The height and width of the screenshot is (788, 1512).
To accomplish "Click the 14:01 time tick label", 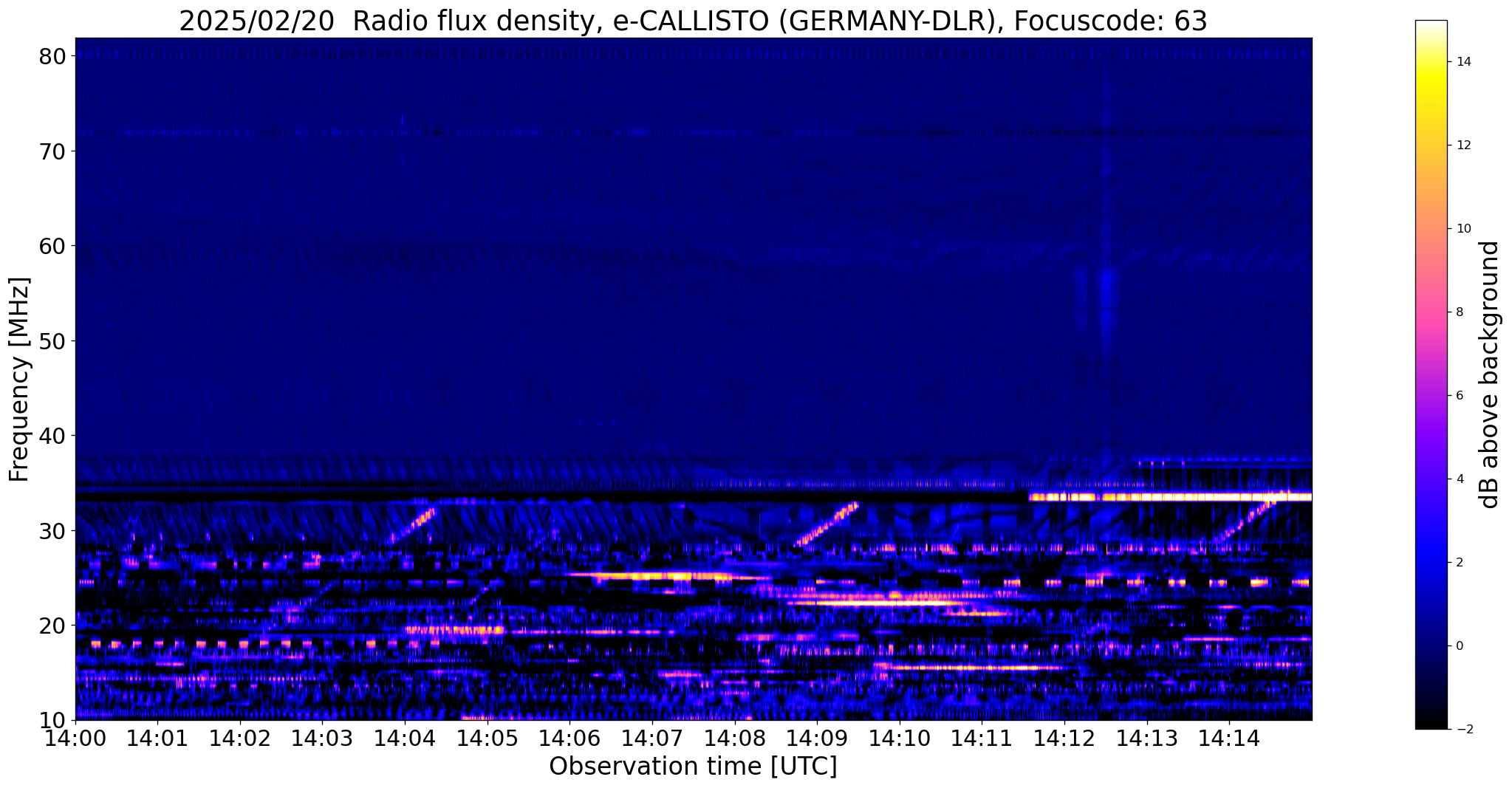I will [x=157, y=737].
